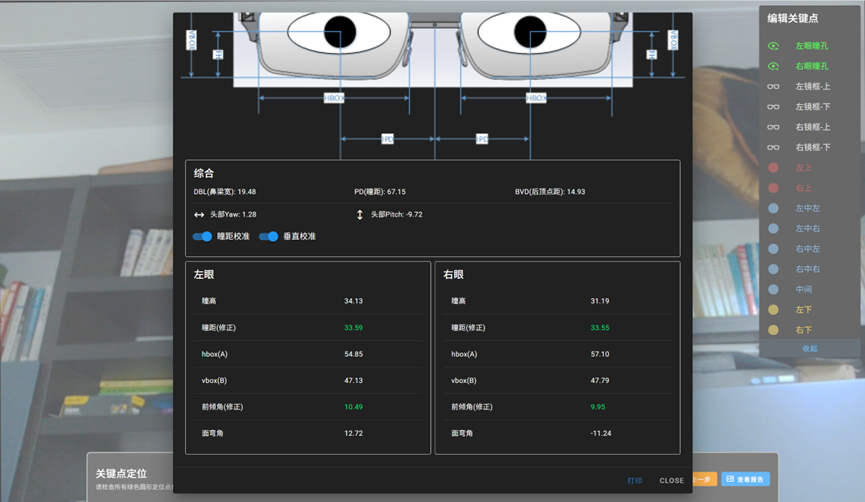
Task: Pick the 右镜框-下 glasses keypoint
Action: (x=798, y=147)
